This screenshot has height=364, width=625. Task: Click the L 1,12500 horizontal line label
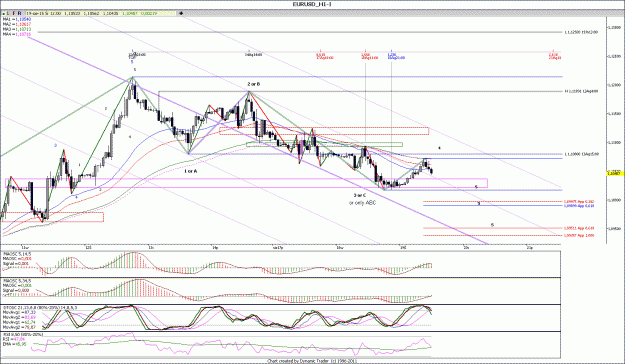581,32
